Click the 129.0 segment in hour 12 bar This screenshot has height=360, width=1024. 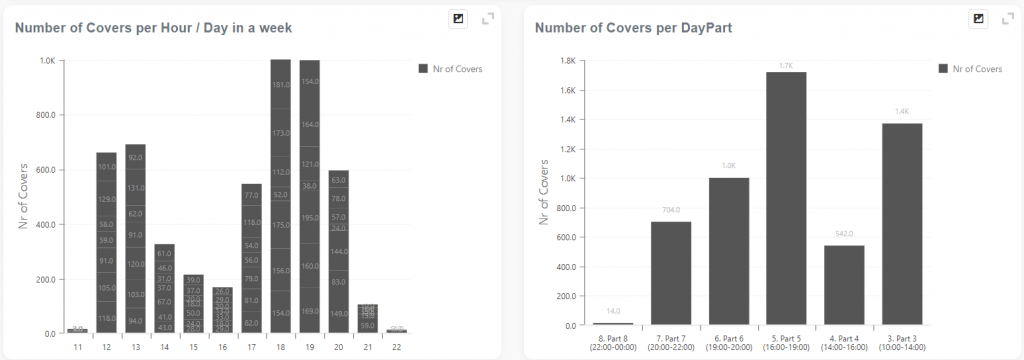[x=106, y=198]
